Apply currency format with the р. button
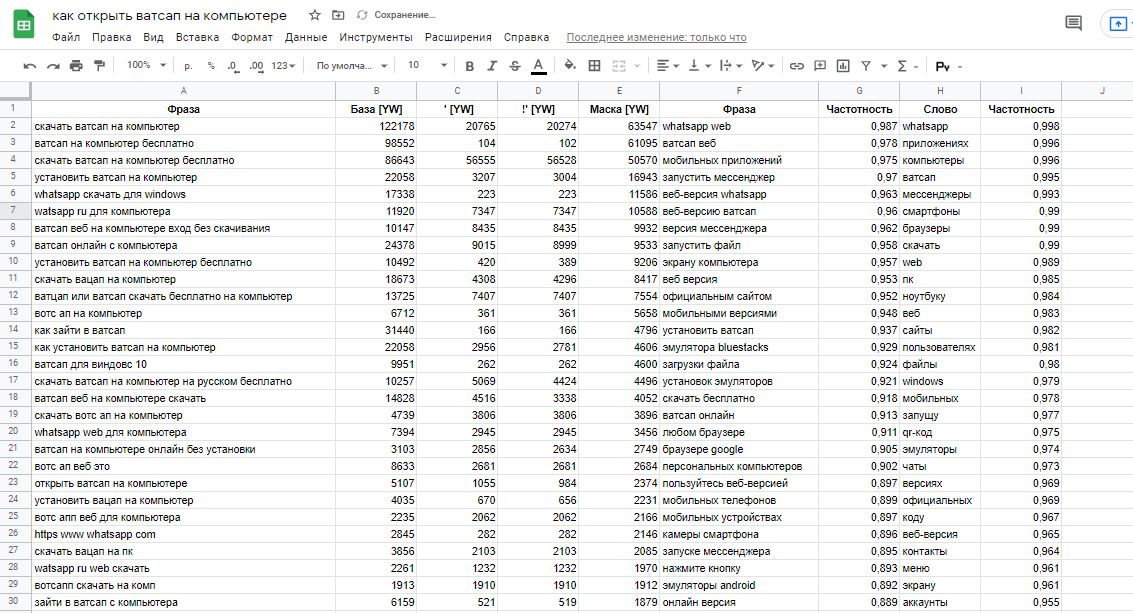 tap(188, 66)
